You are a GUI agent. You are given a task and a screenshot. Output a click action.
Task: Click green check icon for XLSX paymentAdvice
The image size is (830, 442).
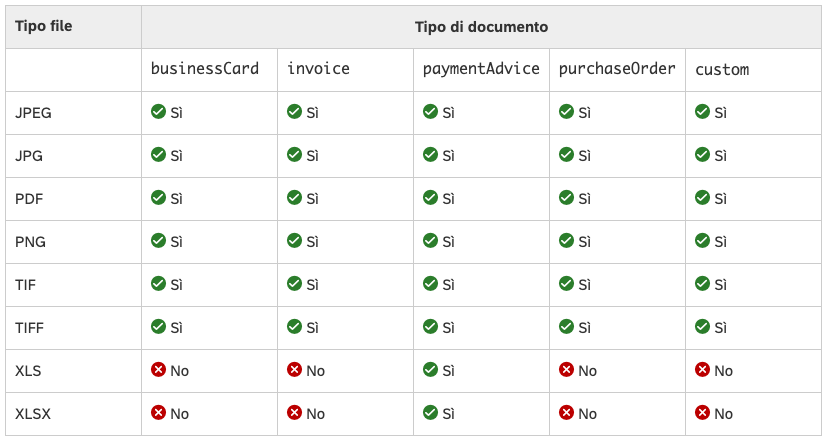click(x=430, y=413)
